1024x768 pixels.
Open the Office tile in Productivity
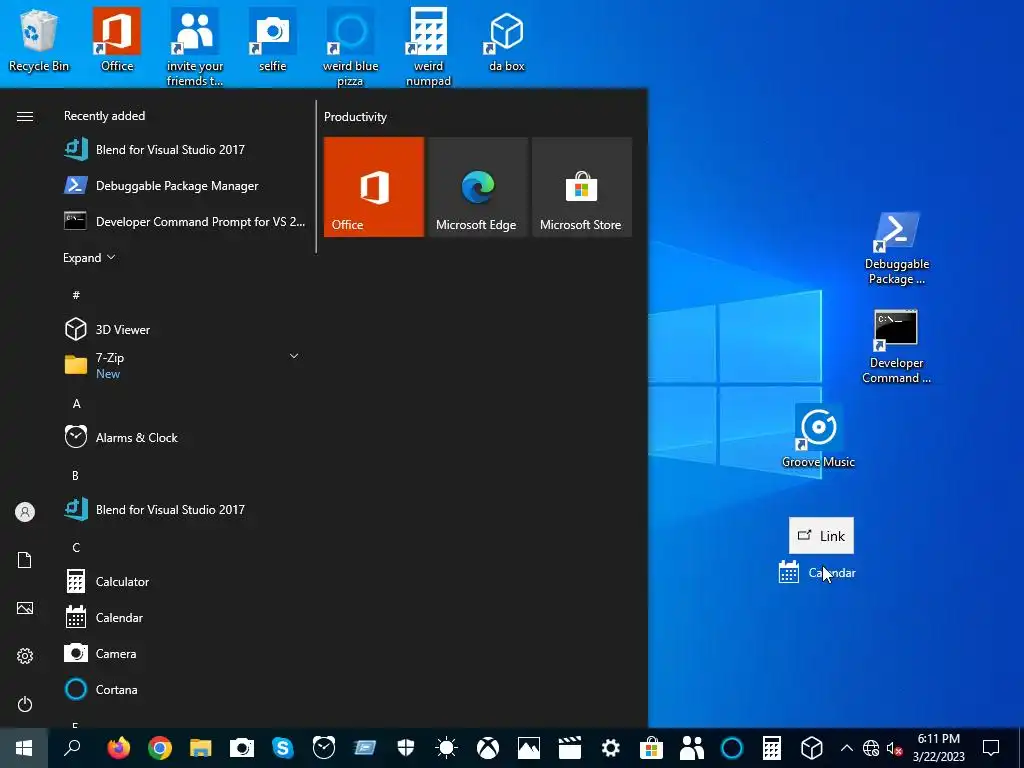[x=374, y=187]
